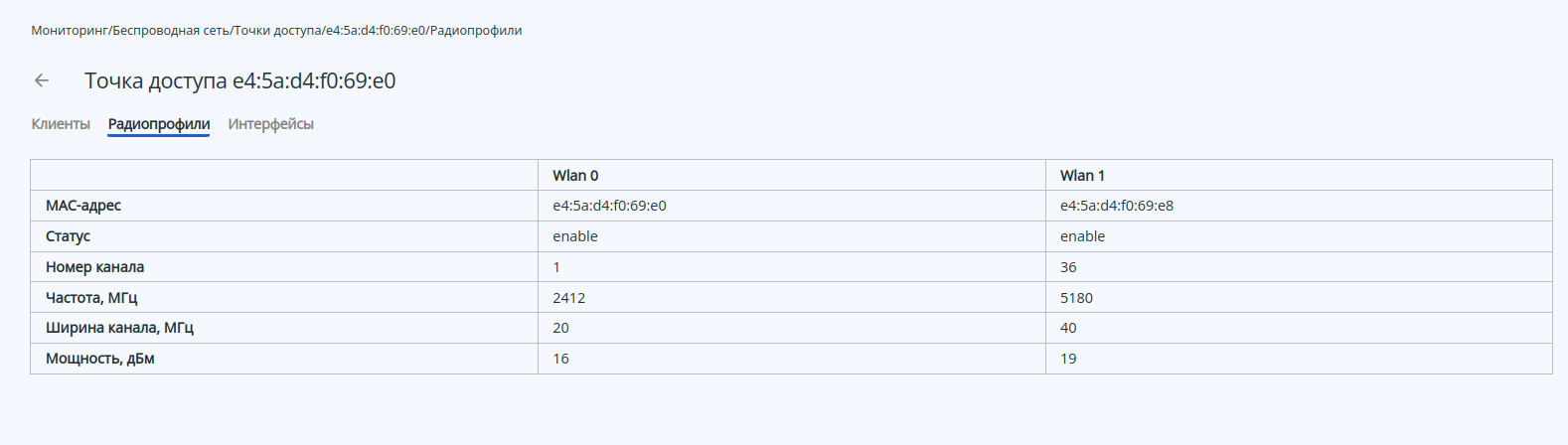Click the page title Точка доступа e4:5a:d4:f0:69:e0

[239, 80]
